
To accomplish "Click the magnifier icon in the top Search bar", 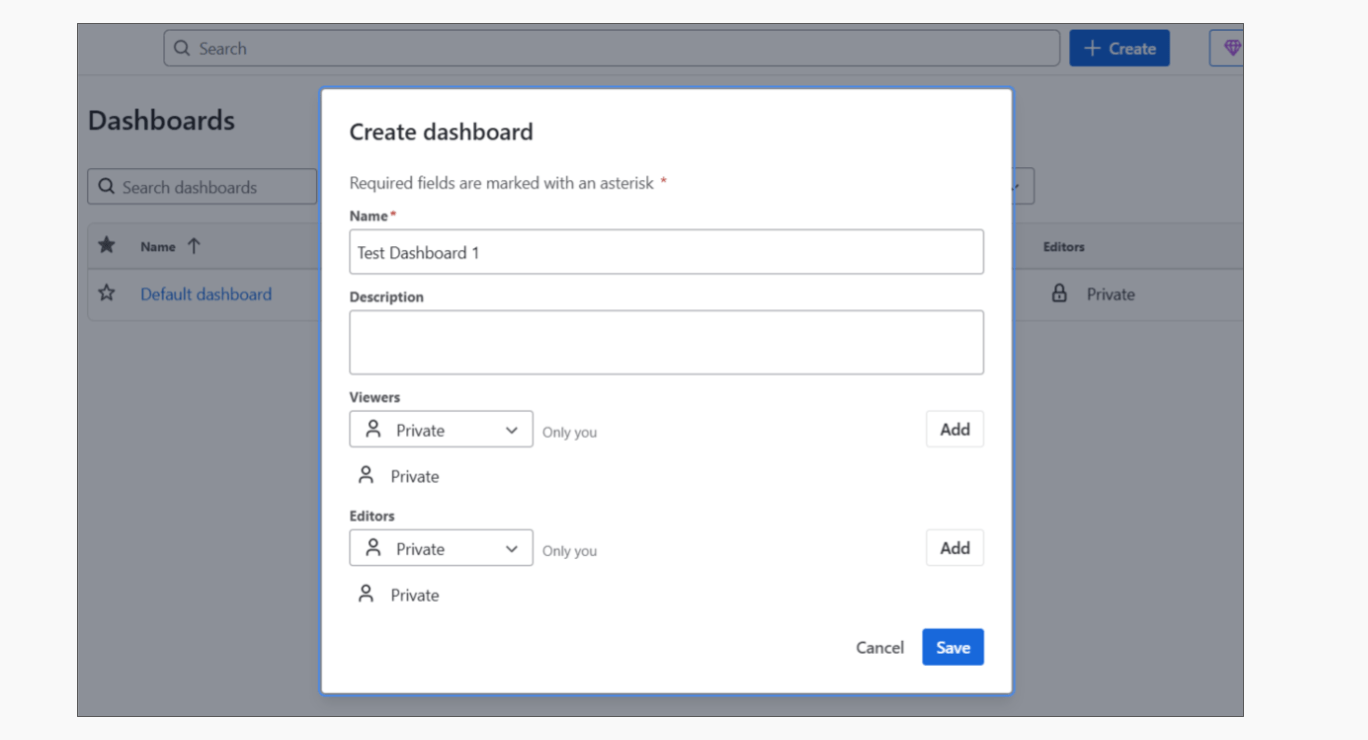I will [181, 48].
